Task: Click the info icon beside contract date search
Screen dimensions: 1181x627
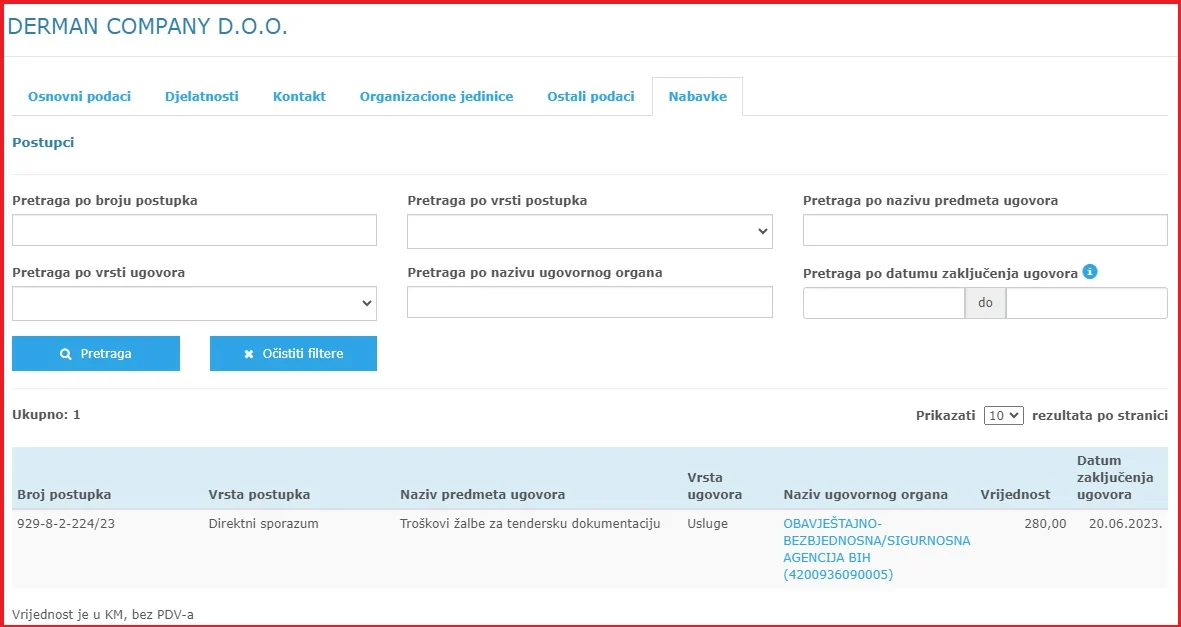Action: [1090, 272]
